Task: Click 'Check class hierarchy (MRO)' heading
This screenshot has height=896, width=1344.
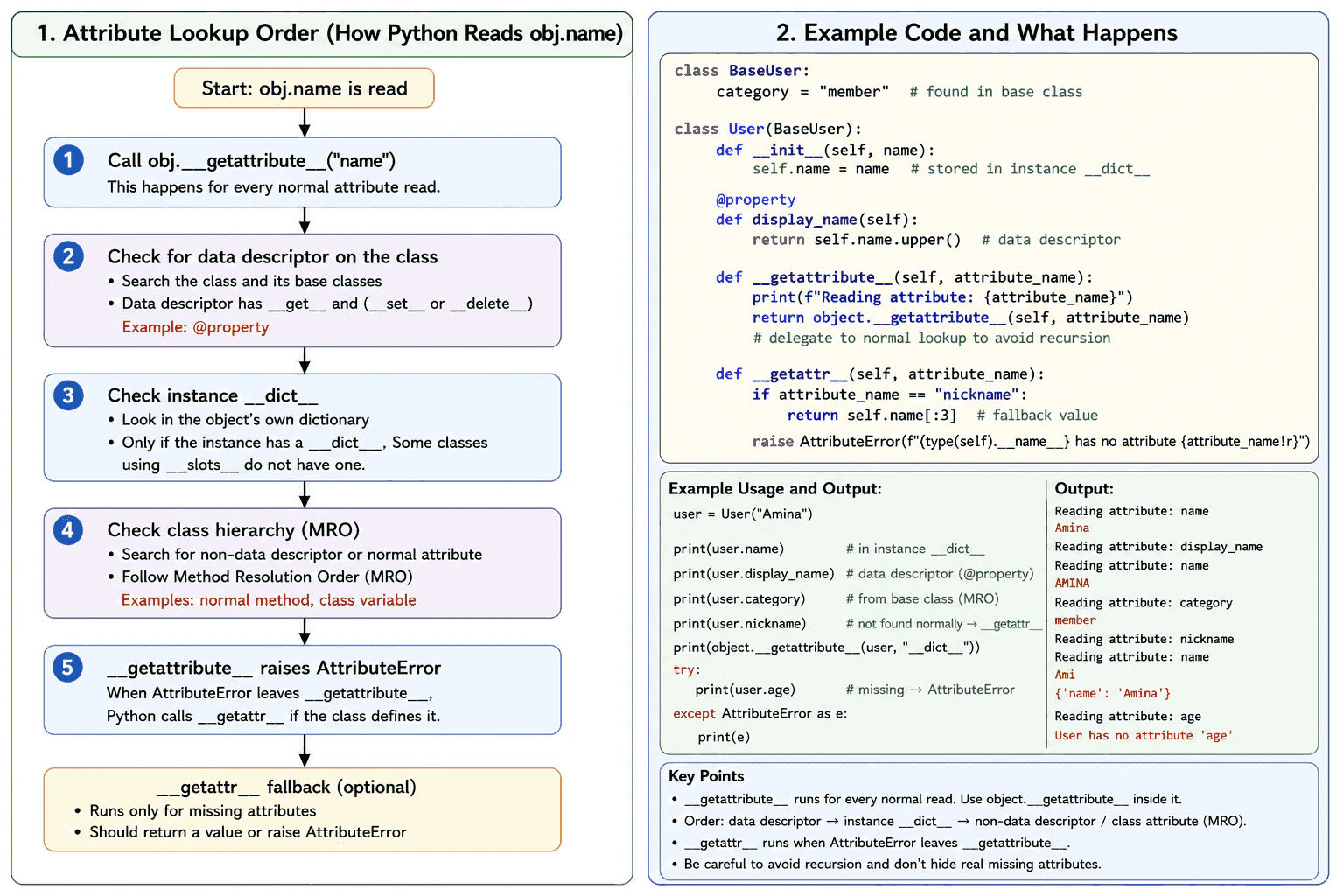Action: 234,530
